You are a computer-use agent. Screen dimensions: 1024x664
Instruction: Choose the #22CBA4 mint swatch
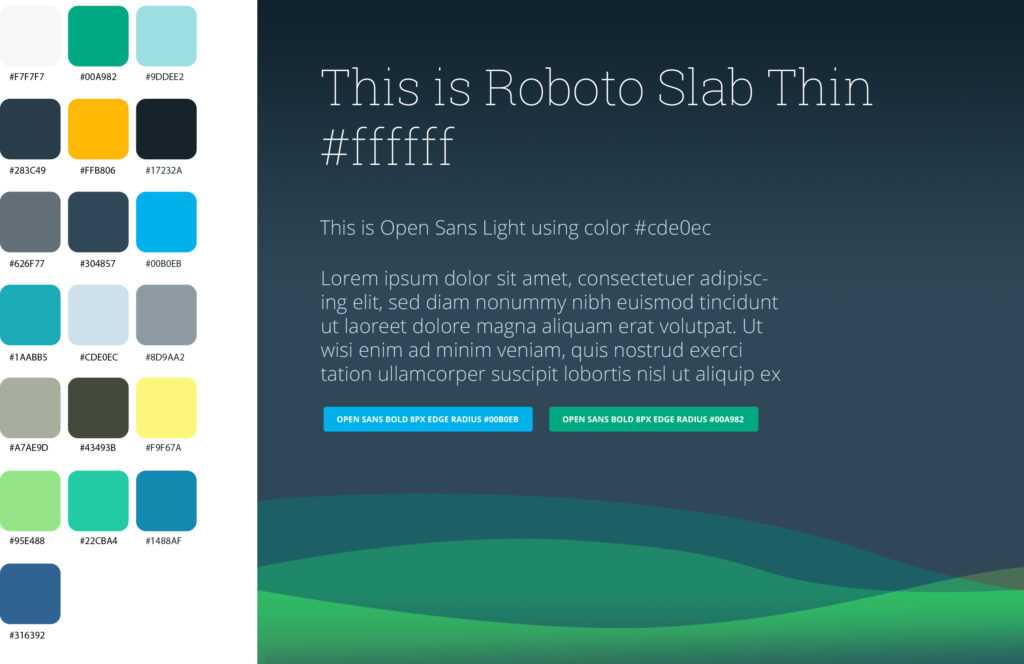coord(98,501)
